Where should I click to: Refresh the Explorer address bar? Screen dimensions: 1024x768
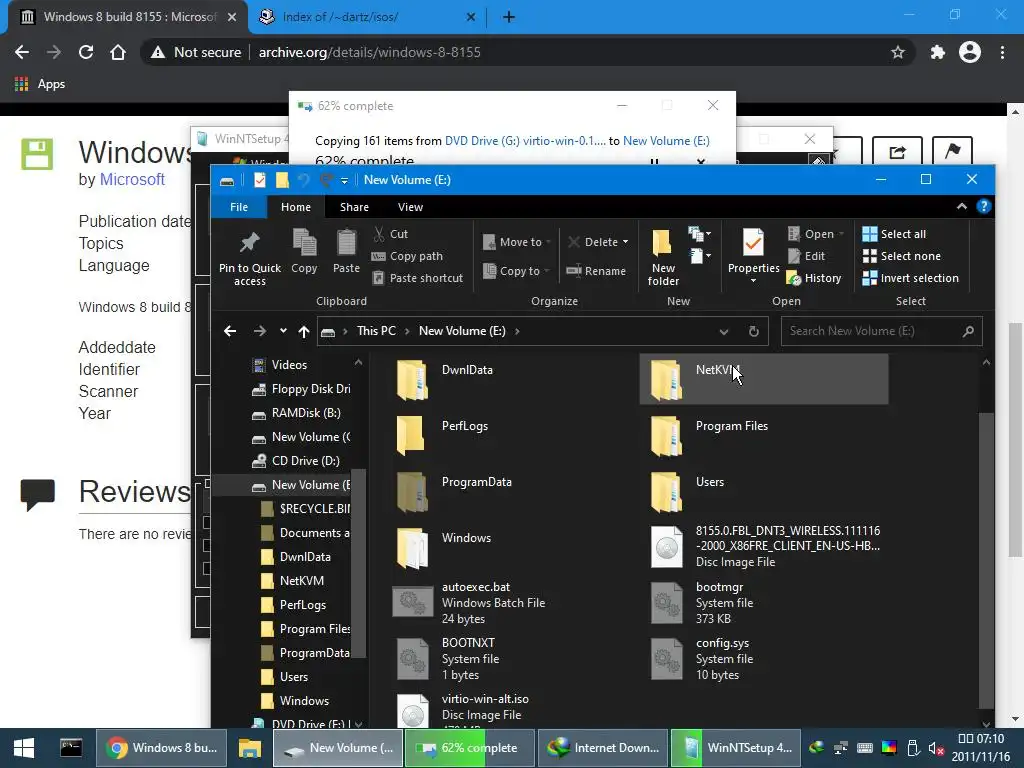(x=754, y=331)
